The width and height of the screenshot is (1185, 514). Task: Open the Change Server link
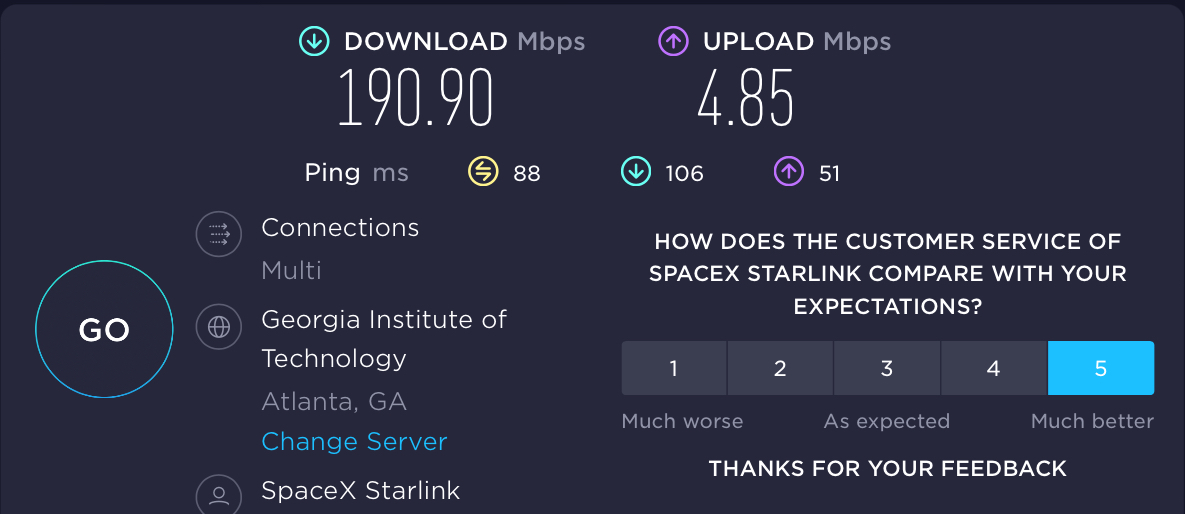pyautogui.click(x=354, y=441)
